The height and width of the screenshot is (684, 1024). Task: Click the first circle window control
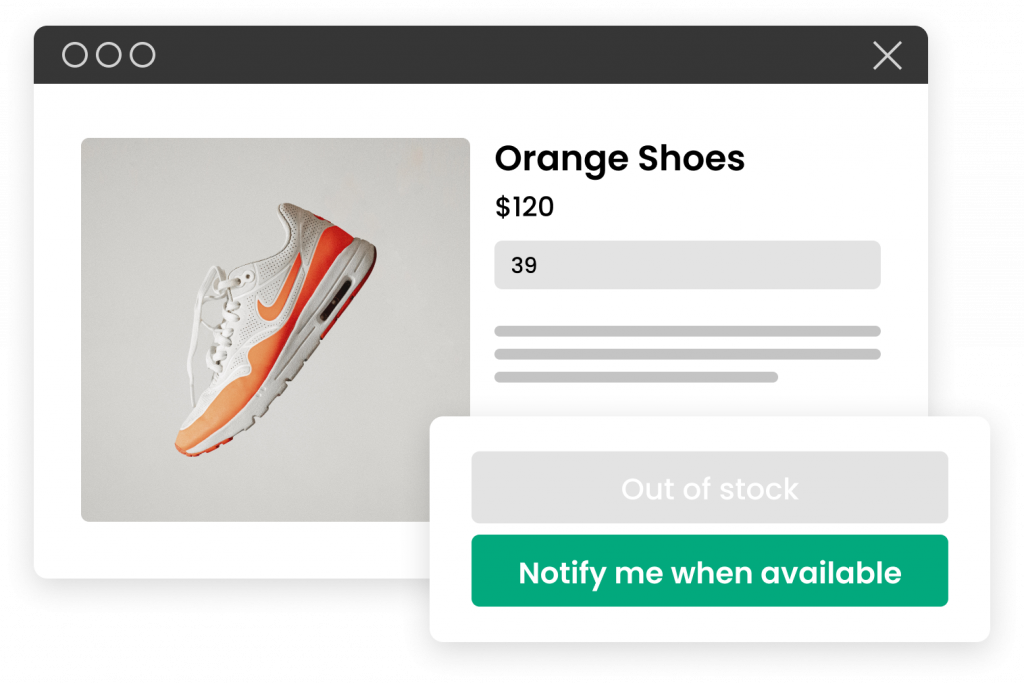74,55
